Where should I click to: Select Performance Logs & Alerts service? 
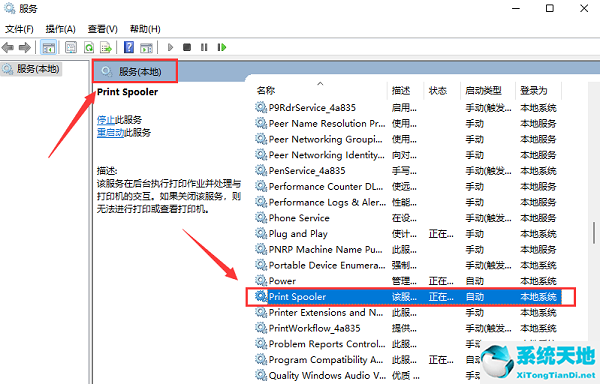[x=408, y=202]
